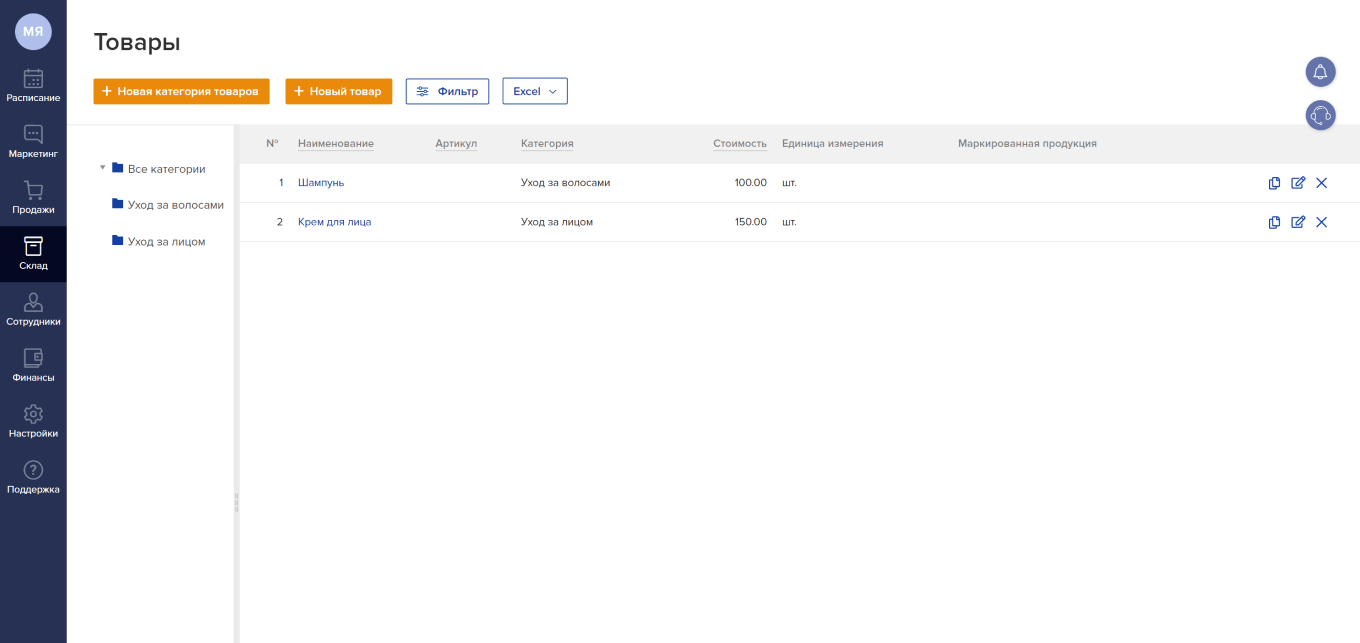This screenshot has height=643, width=1360.
Task: Edit the Шампунь product entry
Action: click(x=1298, y=183)
